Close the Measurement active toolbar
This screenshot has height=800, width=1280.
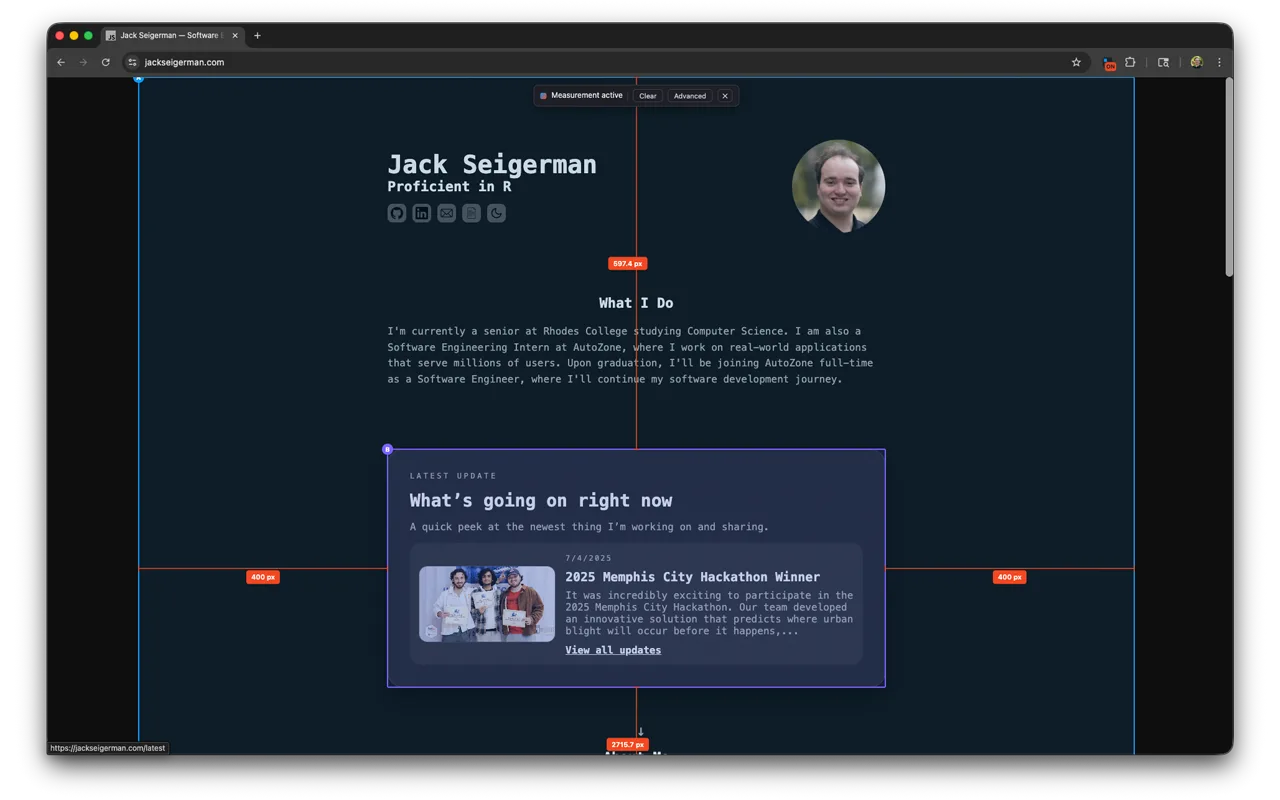[x=725, y=96]
